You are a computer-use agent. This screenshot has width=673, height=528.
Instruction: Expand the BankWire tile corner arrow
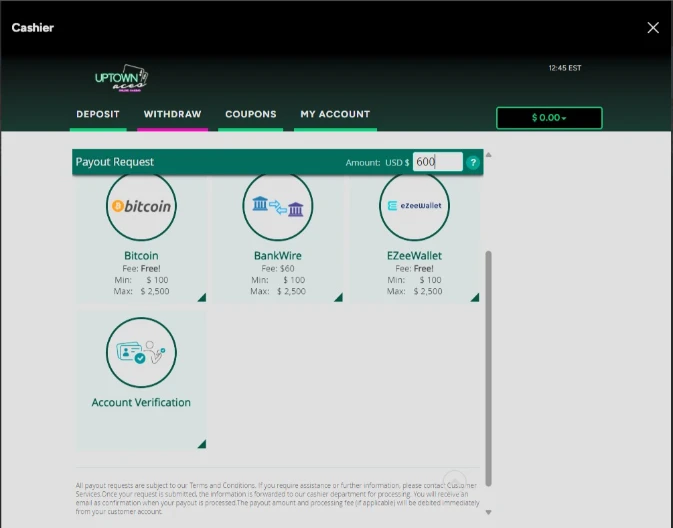338,297
